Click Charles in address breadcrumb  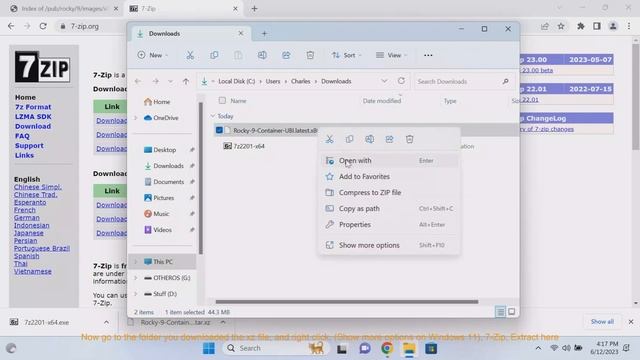pyautogui.click(x=300, y=81)
